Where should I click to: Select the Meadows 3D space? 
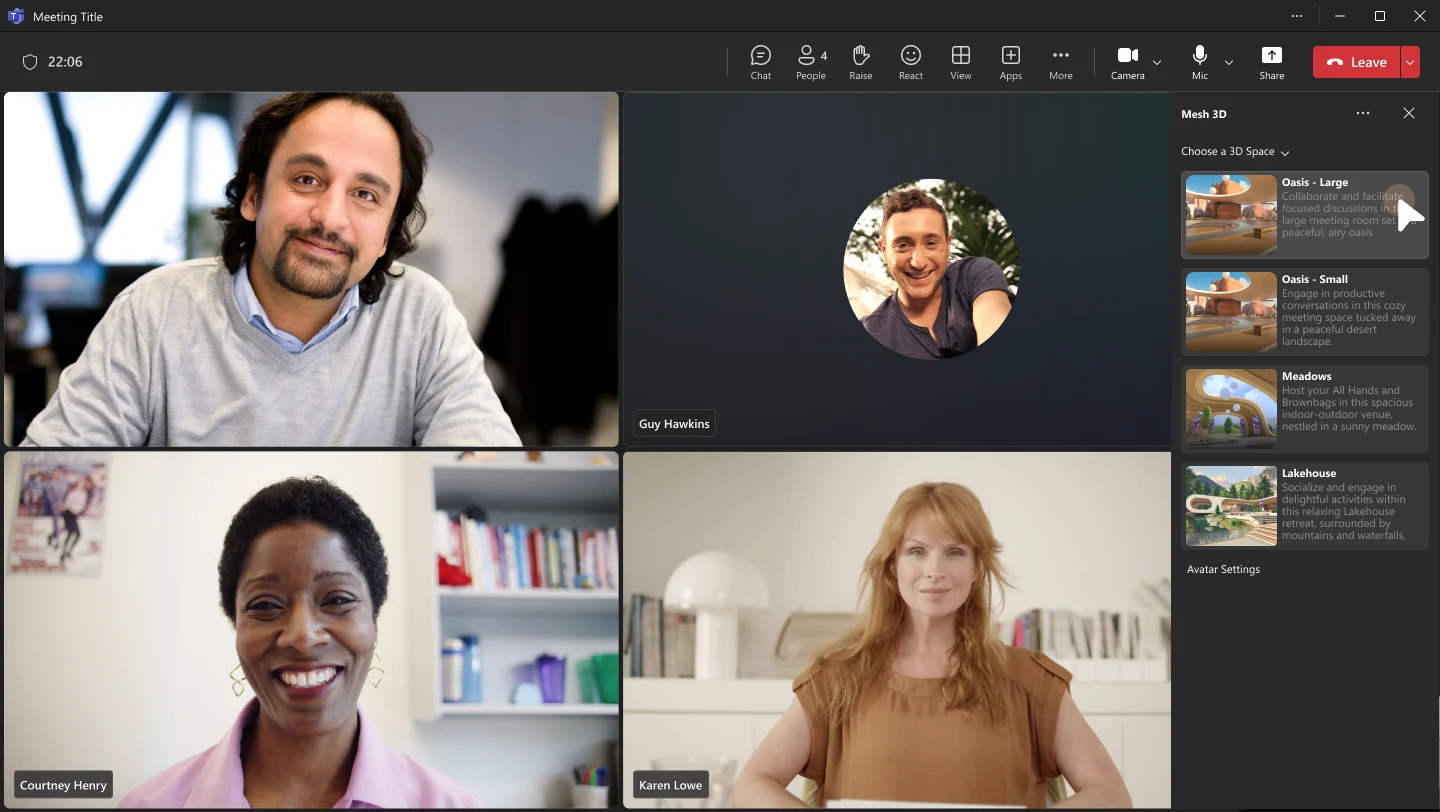click(x=1305, y=410)
